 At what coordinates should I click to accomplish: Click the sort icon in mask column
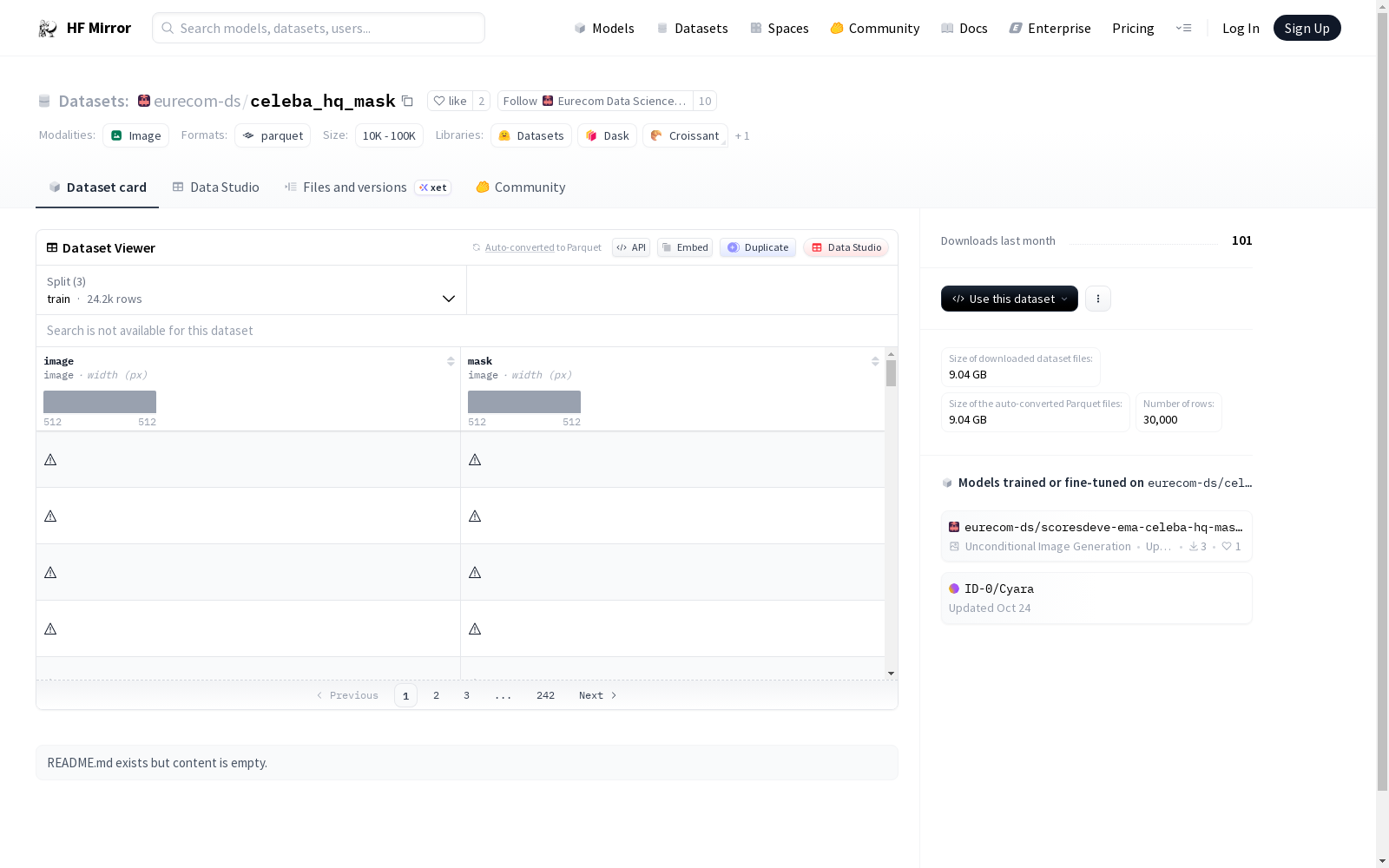point(875,361)
